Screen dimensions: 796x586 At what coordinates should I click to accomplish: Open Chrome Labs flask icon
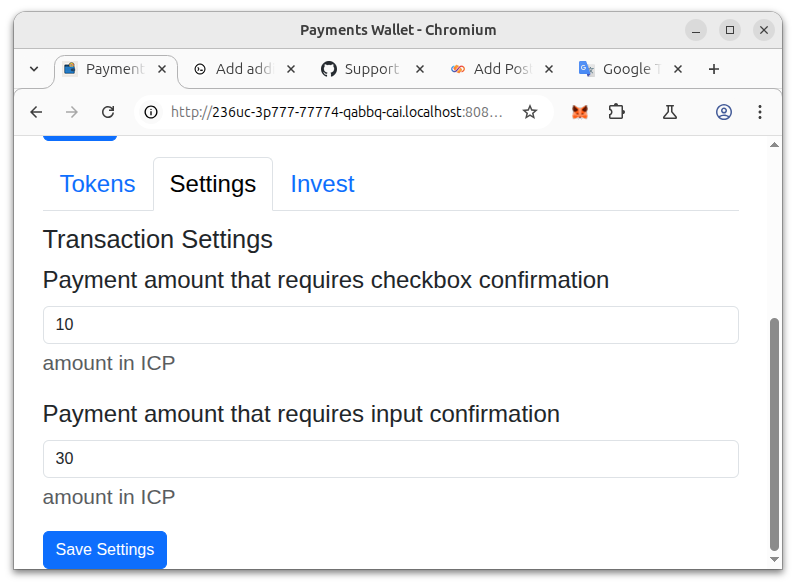(670, 112)
